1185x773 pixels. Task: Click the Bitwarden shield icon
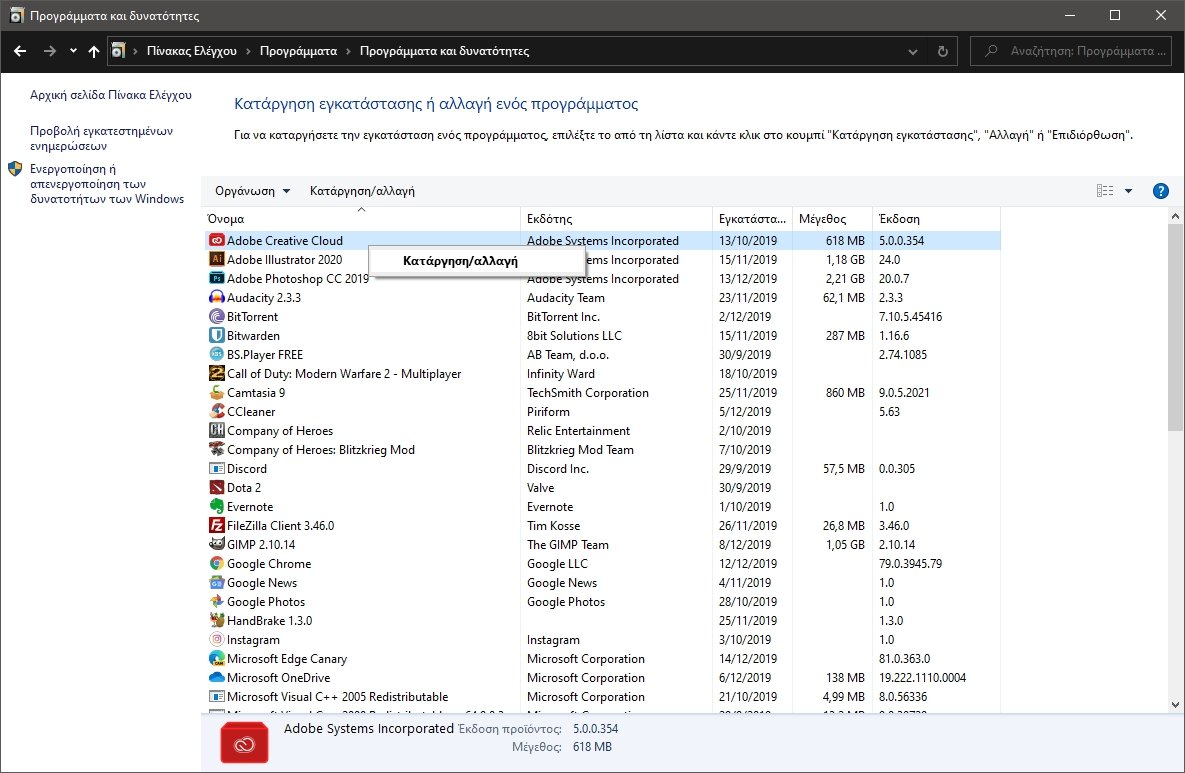coord(216,336)
